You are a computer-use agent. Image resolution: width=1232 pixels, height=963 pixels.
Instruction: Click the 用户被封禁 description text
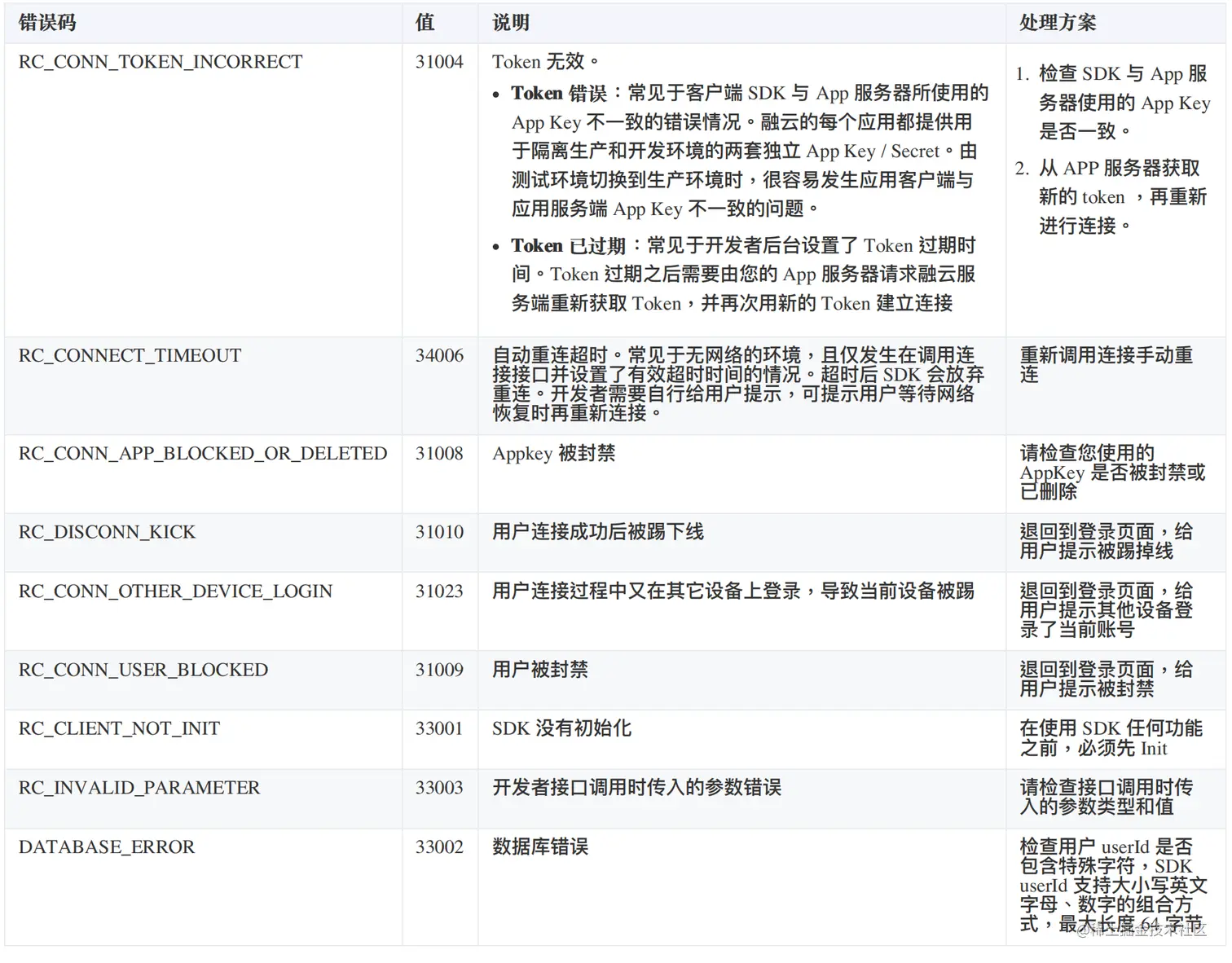(538, 669)
